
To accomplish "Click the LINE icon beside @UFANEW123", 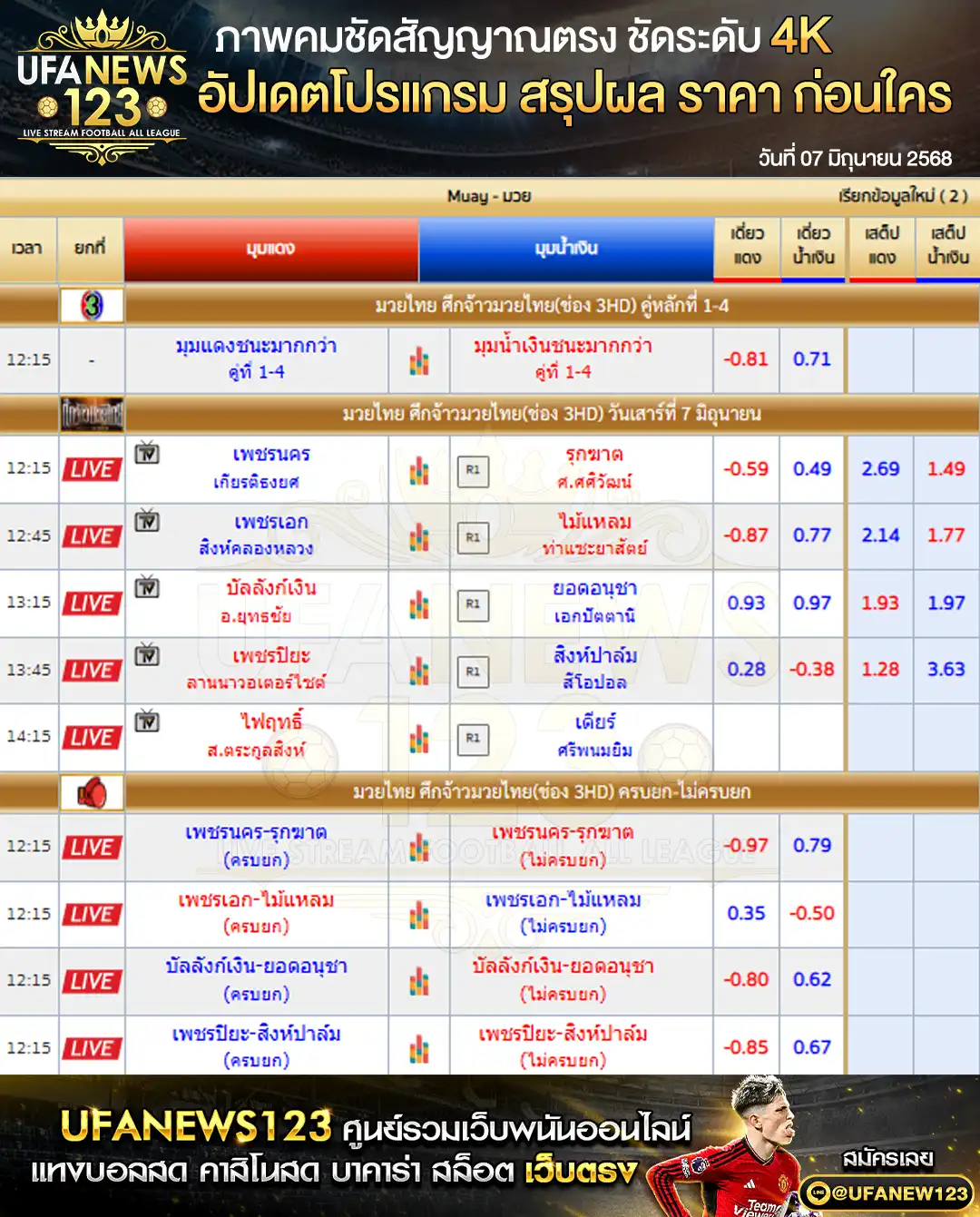I will 818,1192.
